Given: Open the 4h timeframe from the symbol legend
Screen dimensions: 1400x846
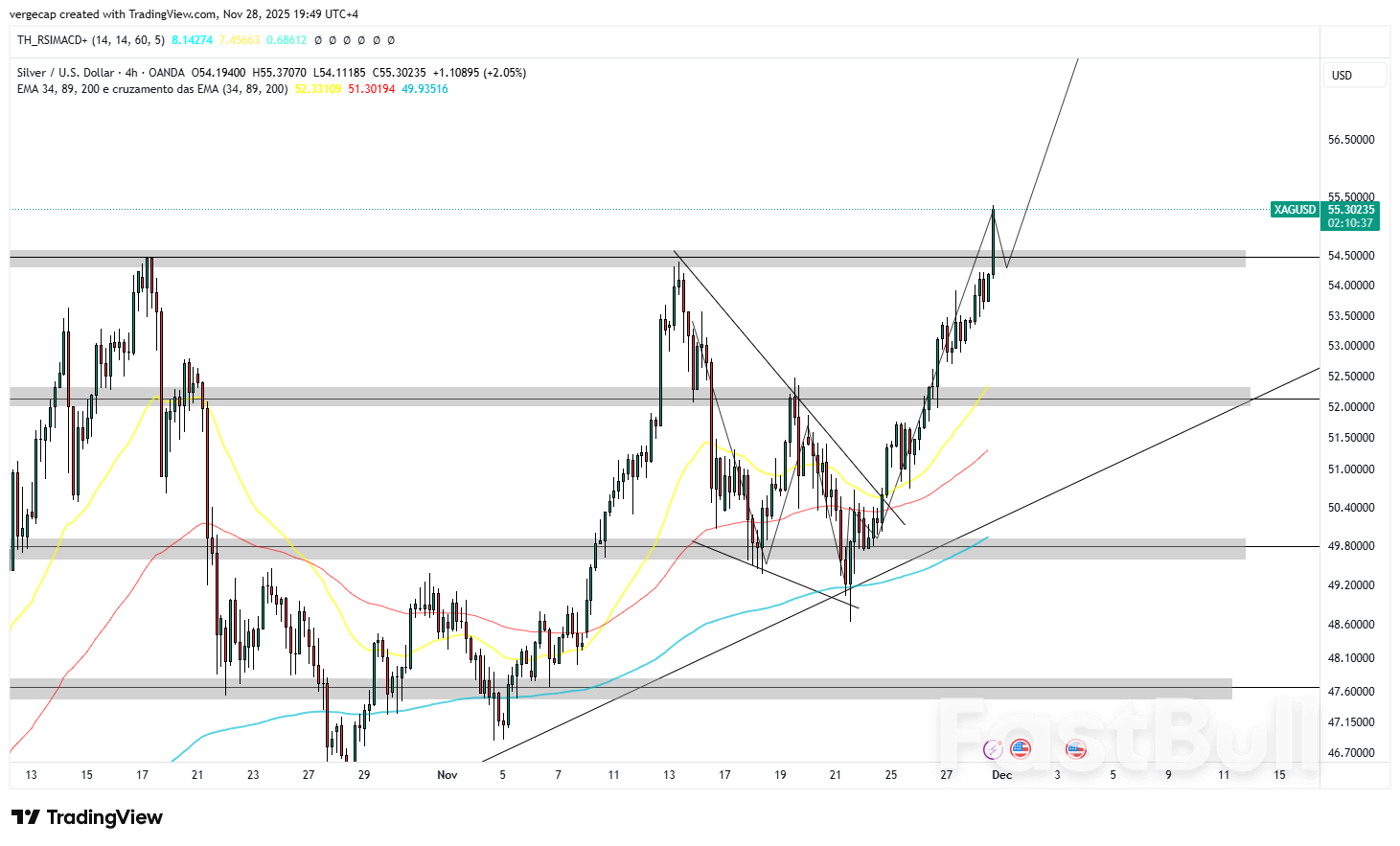Looking at the screenshot, I should click(127, 72).
